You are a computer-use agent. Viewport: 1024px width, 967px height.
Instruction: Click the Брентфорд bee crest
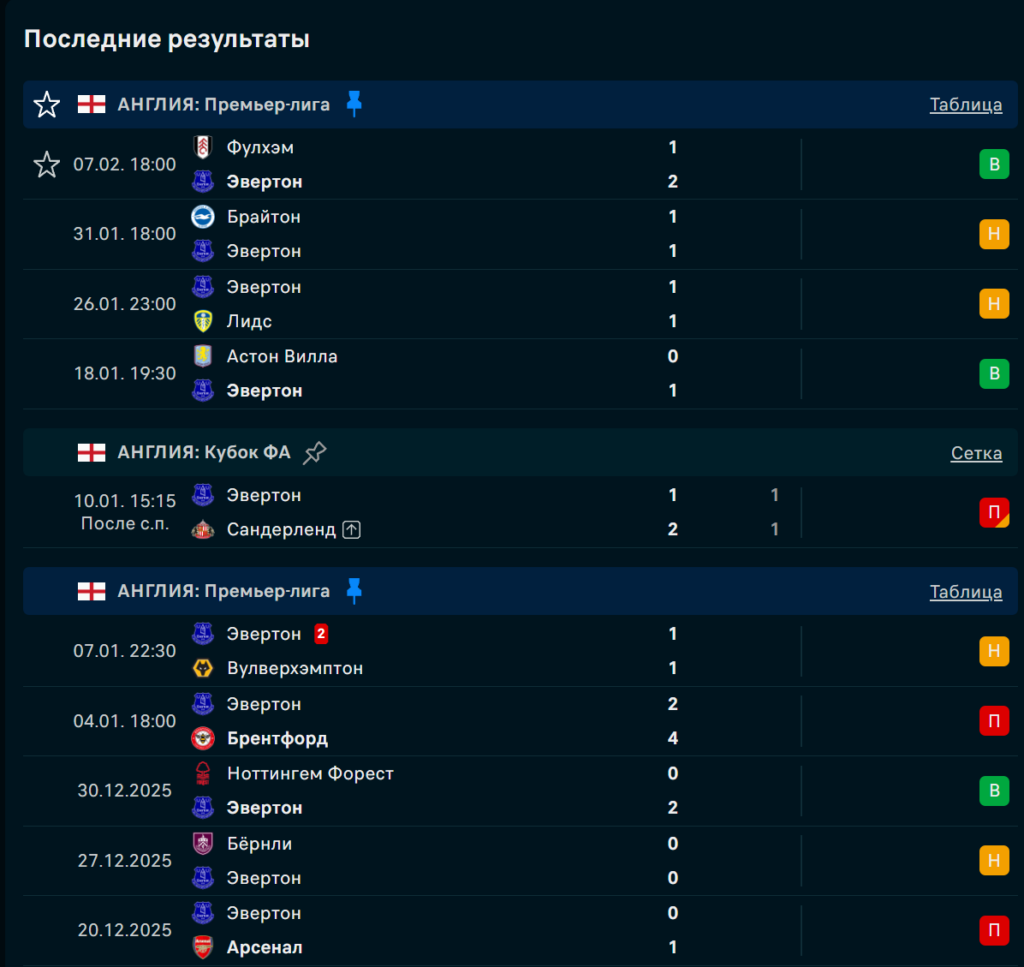[203, 739]
